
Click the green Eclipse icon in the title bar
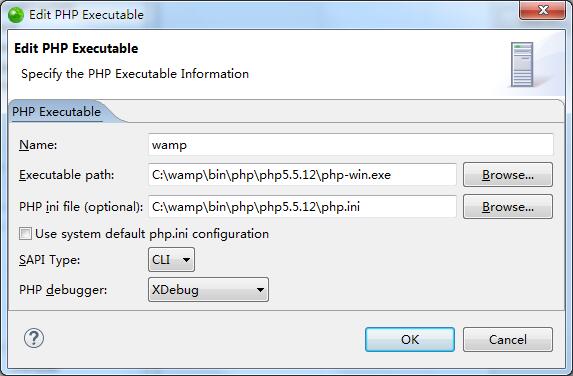(x=16, y=15)
